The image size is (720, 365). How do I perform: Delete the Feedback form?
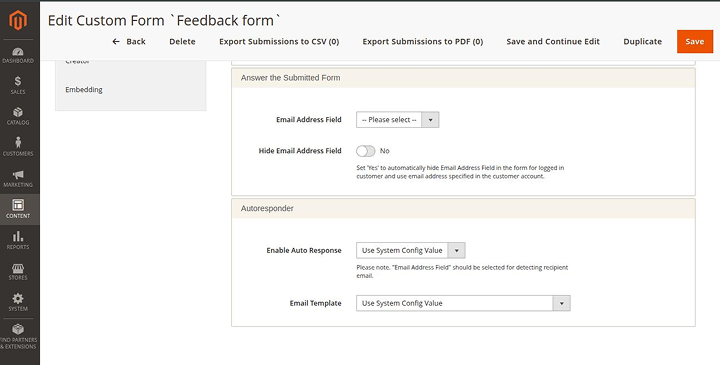click(x=182, y=41)
